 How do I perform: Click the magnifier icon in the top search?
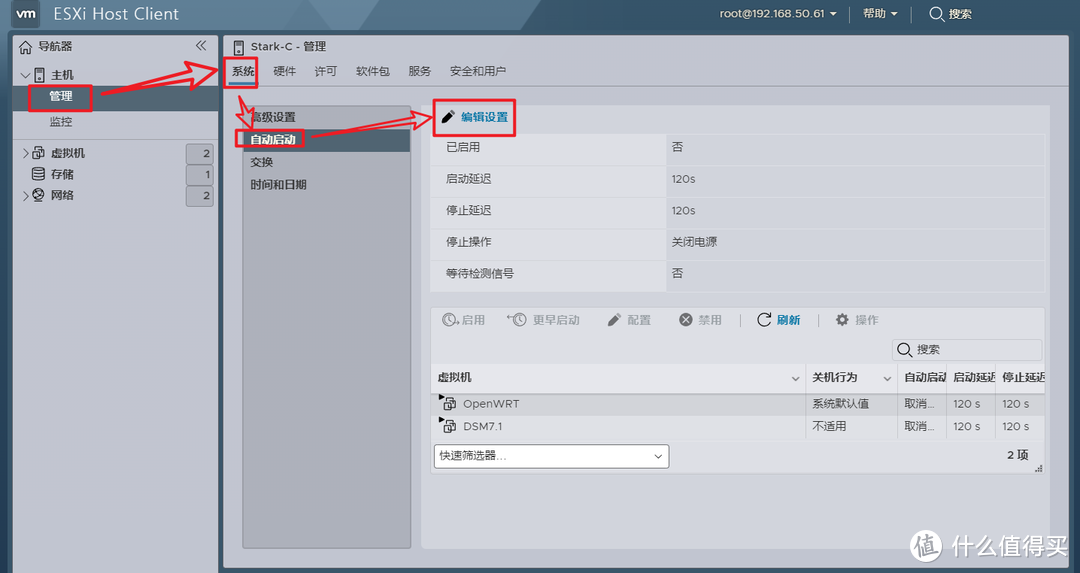936,14
